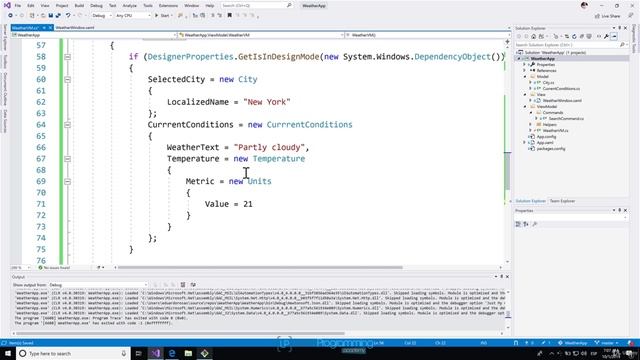Click the categorized view icon in Properties panel
640x360 pixels.
click(518, 224)
